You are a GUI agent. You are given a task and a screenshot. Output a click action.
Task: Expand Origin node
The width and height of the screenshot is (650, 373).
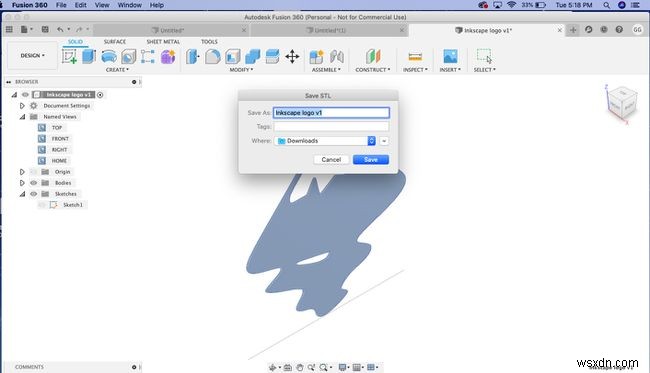pyautogui.click(x=22, y=172)
